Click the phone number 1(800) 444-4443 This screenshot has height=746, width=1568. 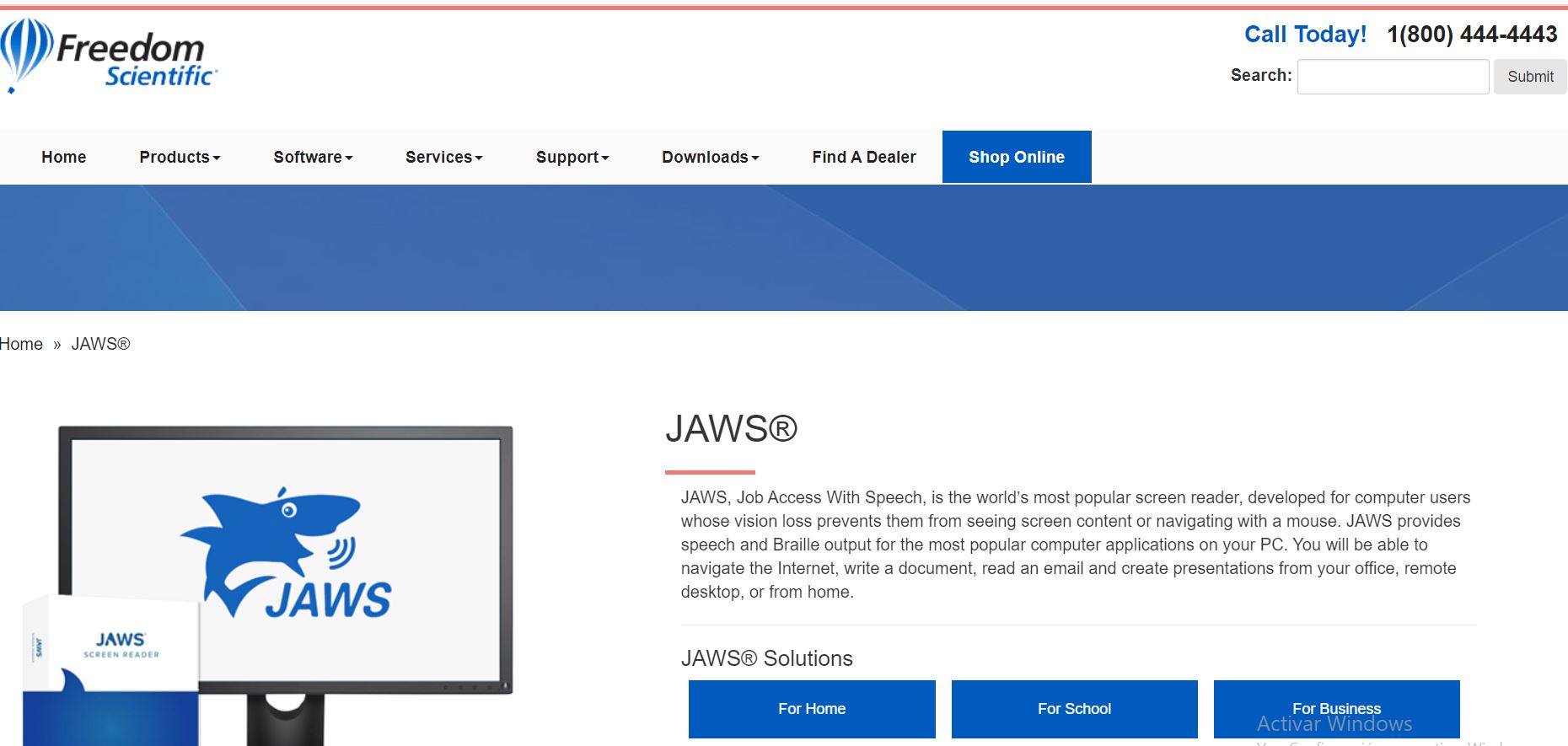click(1472, 35)
